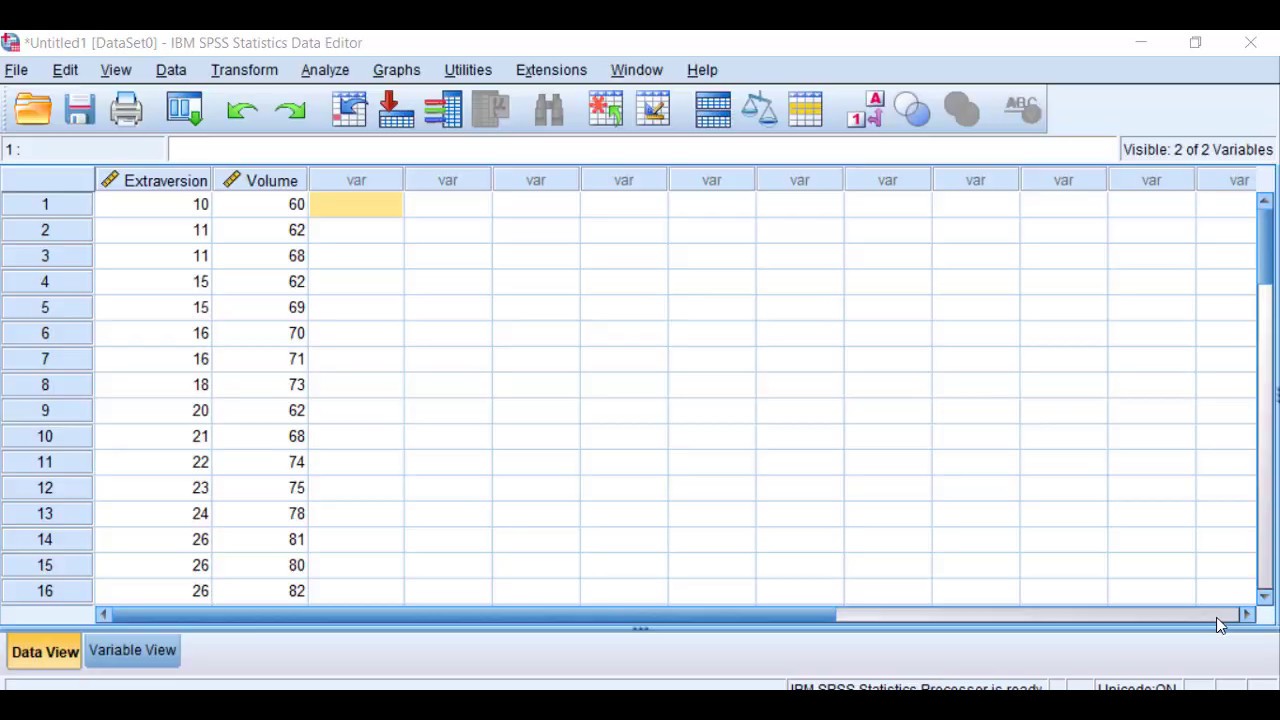Viewport: 1280px width, 720px height.
Task: Run spell check ABC icon
Action: (1022, 109)
